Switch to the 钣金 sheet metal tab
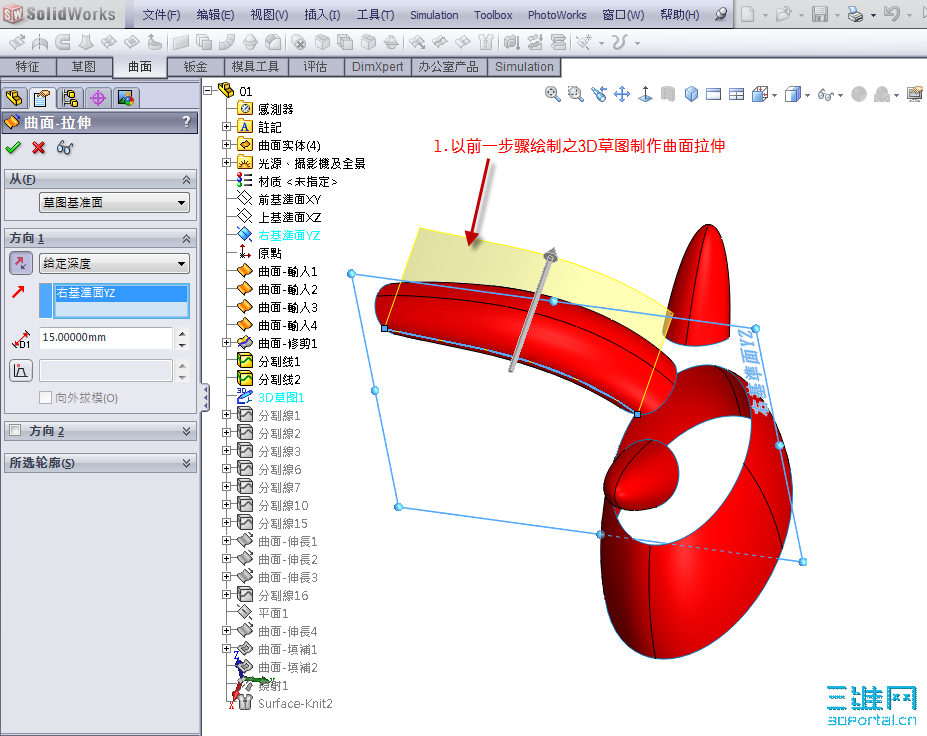The width and height of the screenshot is (927, 736). coord(195,67)
